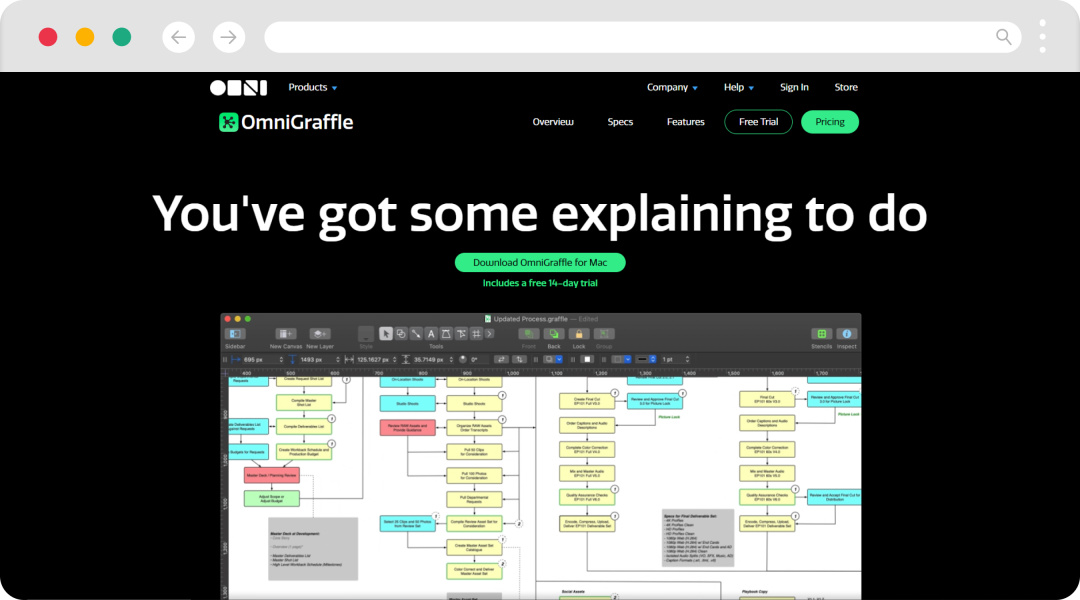This screenshot has height=600, width=1080.
Task: Click the flip horizontal button
Action: [x=501, y=360]
